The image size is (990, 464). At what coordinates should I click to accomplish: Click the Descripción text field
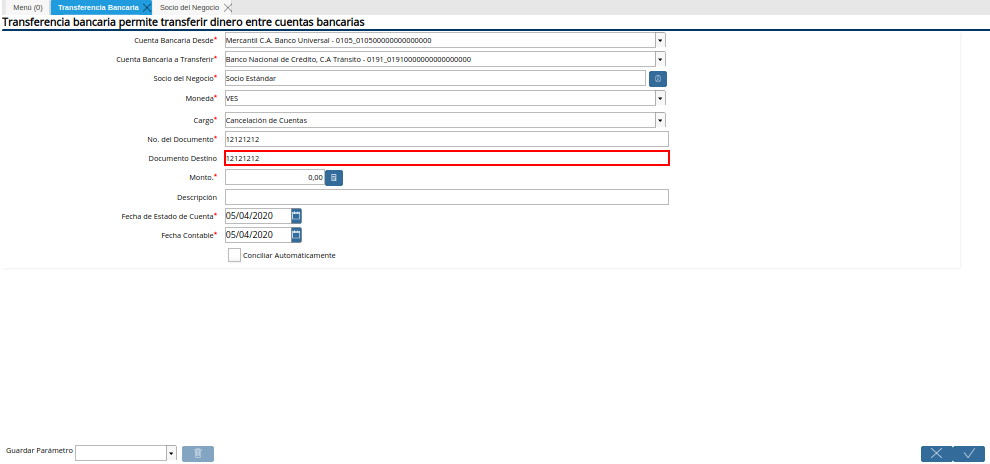(x=446, y=197)
